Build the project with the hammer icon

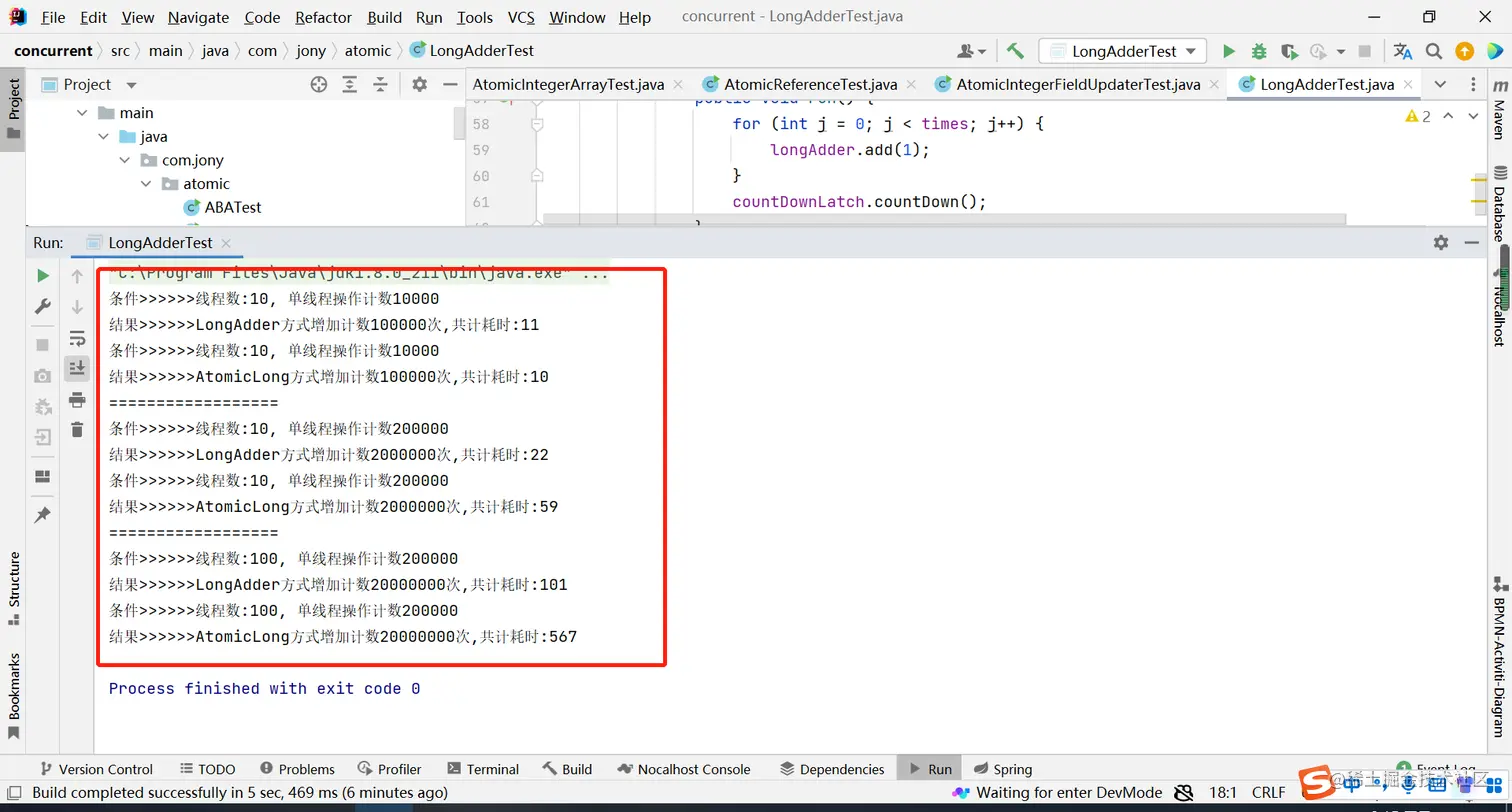(1016, 51)
